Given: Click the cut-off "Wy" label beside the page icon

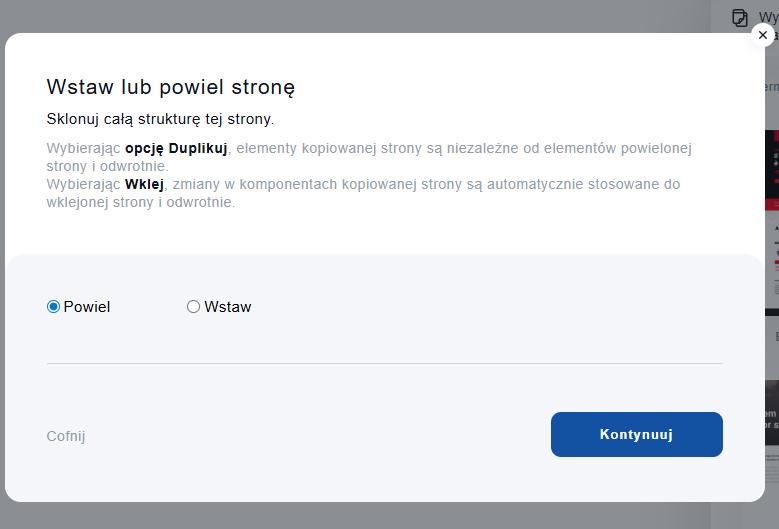Looking at the screenshot, I should pyautogui.click(x=768, y=17).
